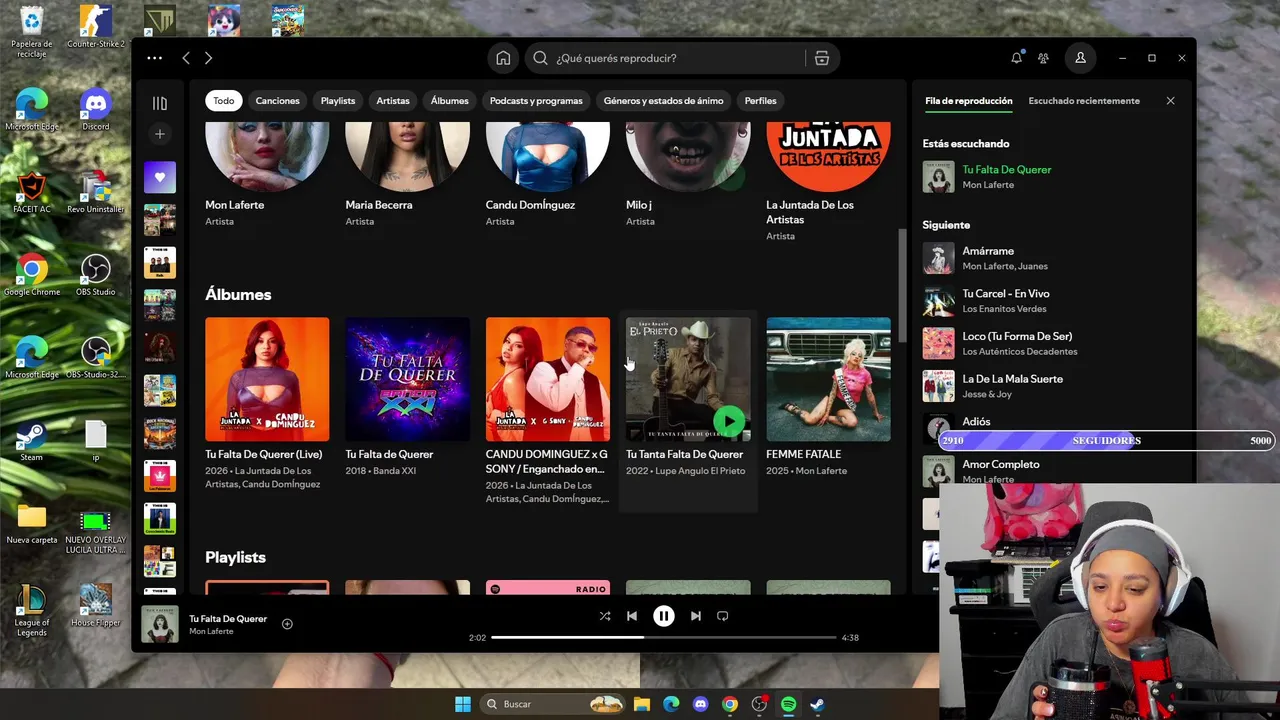Filter results by Playlists
1280x720 pixels.
(338, 101)
